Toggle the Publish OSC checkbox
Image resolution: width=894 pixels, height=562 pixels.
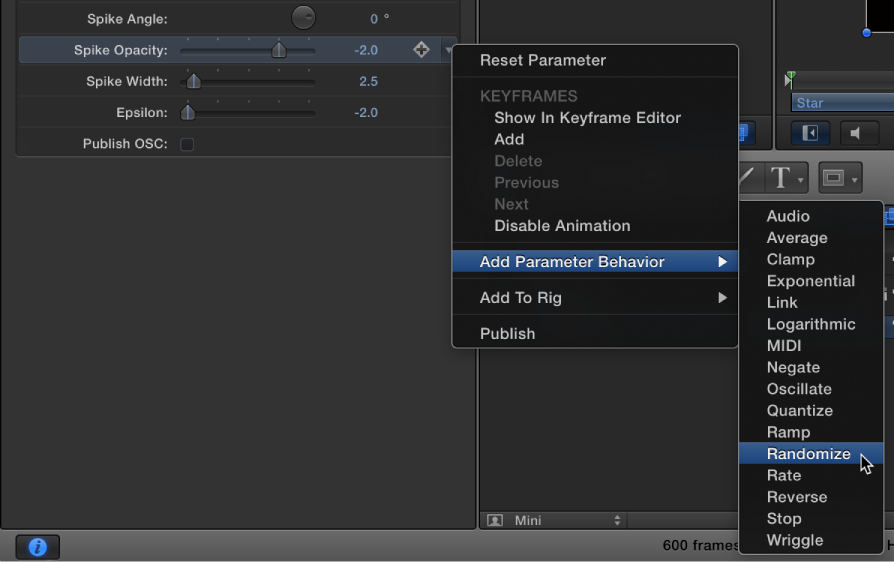tap(187, 144)
